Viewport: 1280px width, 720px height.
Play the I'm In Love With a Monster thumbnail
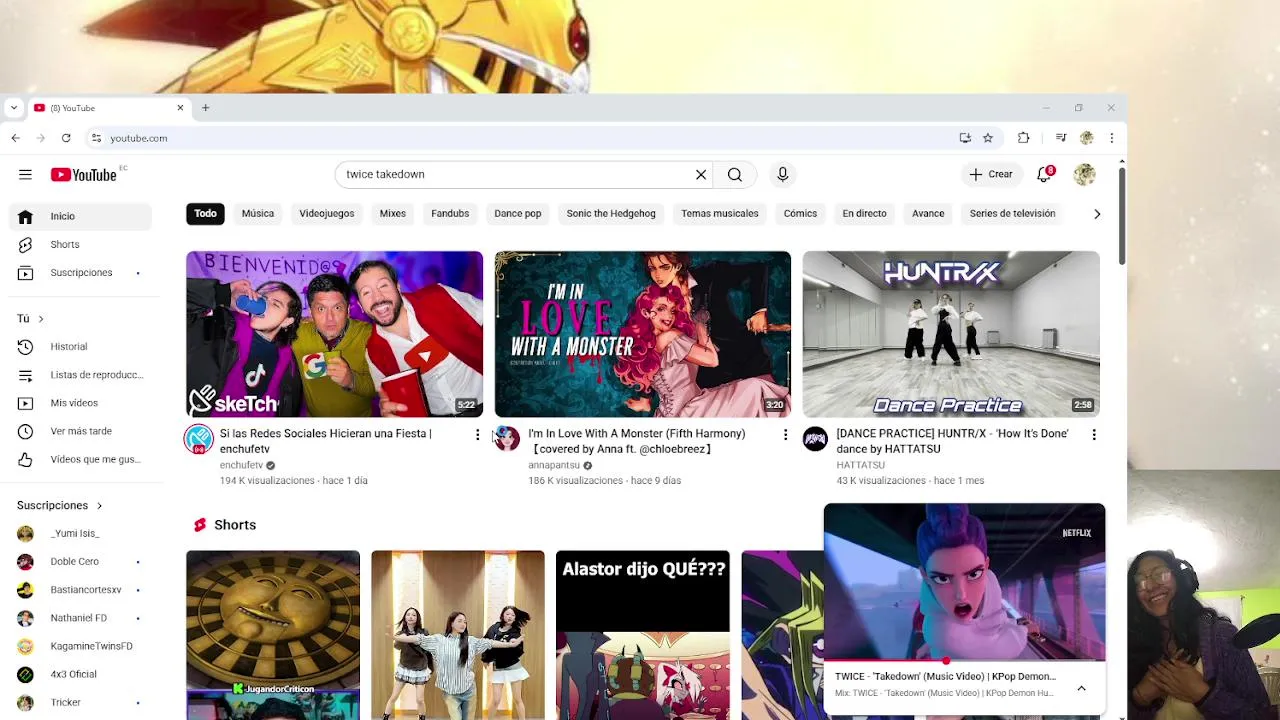click(642, 334)
